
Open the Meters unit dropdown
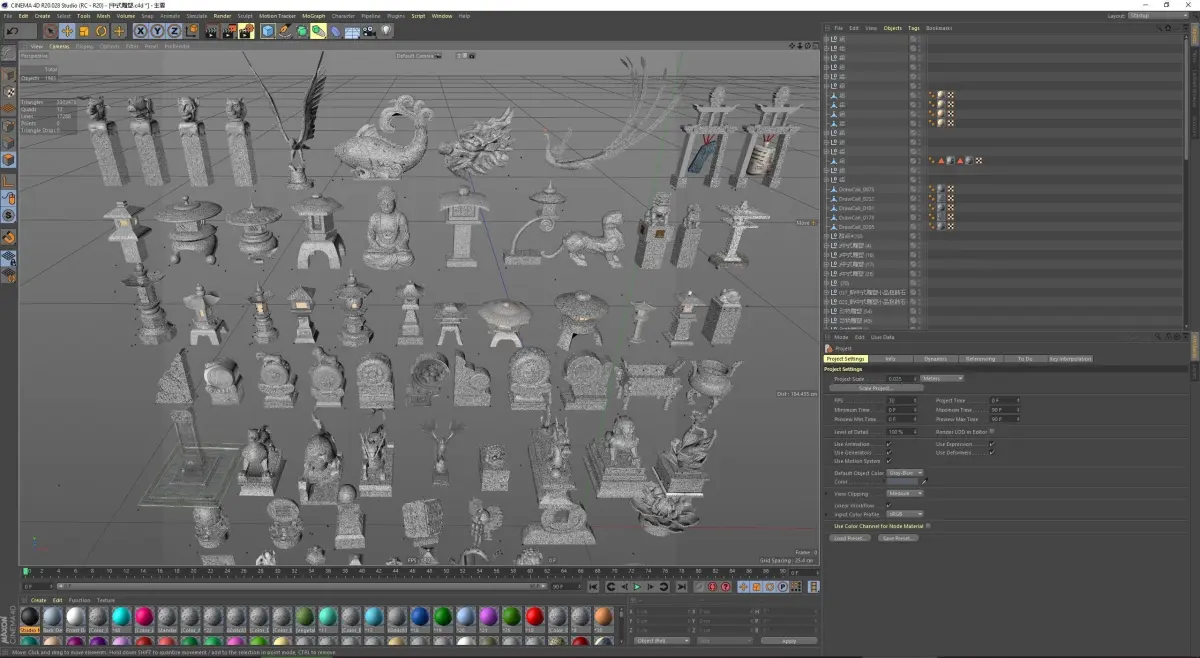tap(942, 379)
